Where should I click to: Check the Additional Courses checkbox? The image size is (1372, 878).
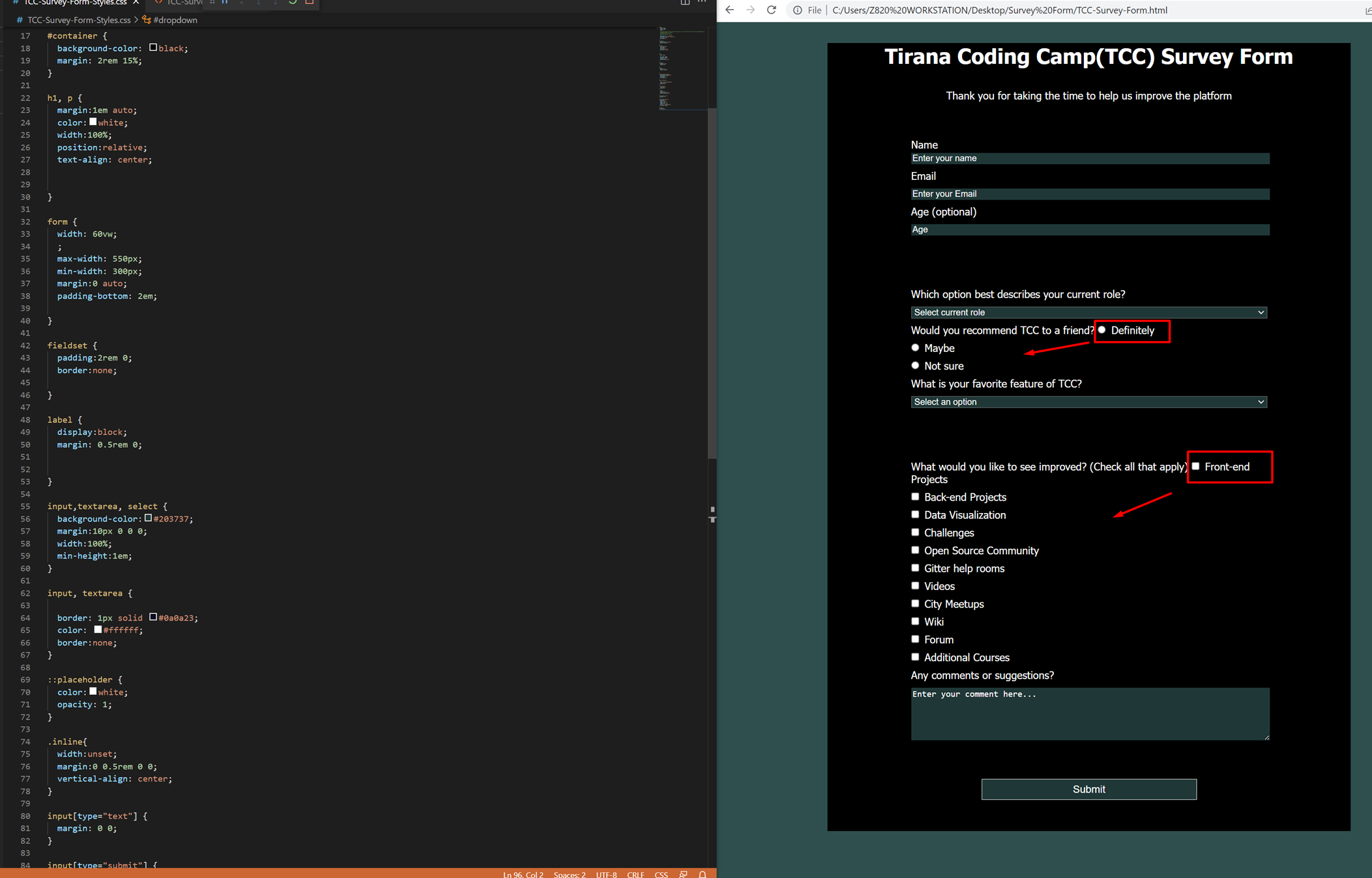(x=915, y=657)
